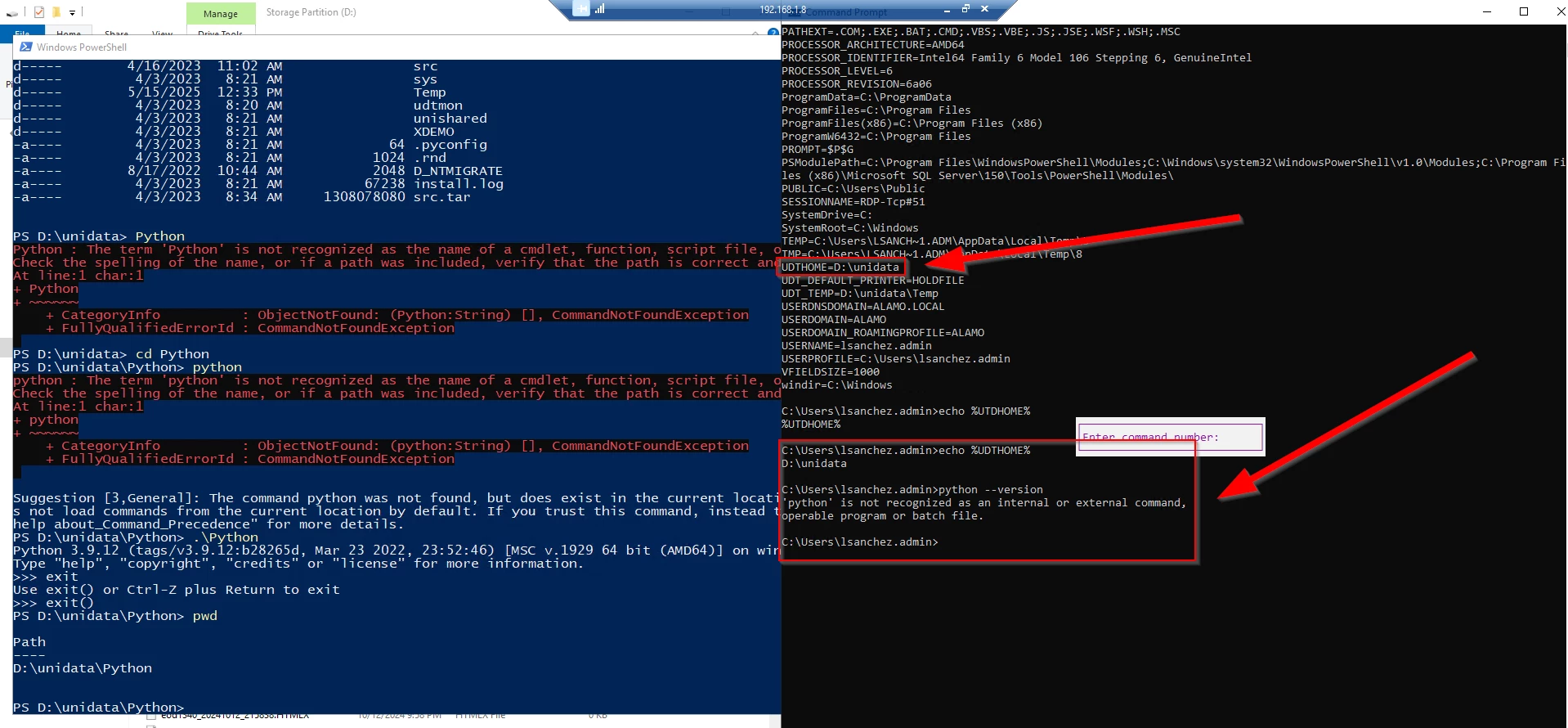Open the Drive Tools ribbon tab
The width and height of the screenshot is (1568, 728).
pos(221,32)
